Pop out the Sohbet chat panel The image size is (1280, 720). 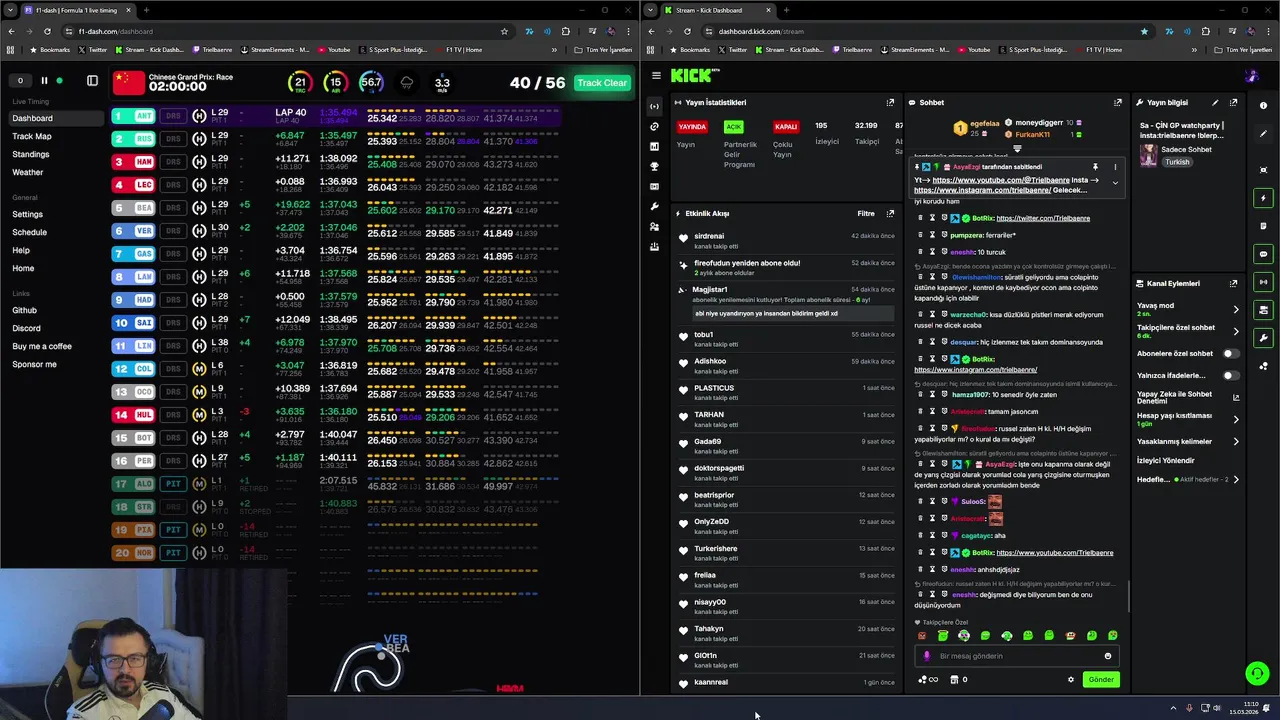tap(1118, 102)
